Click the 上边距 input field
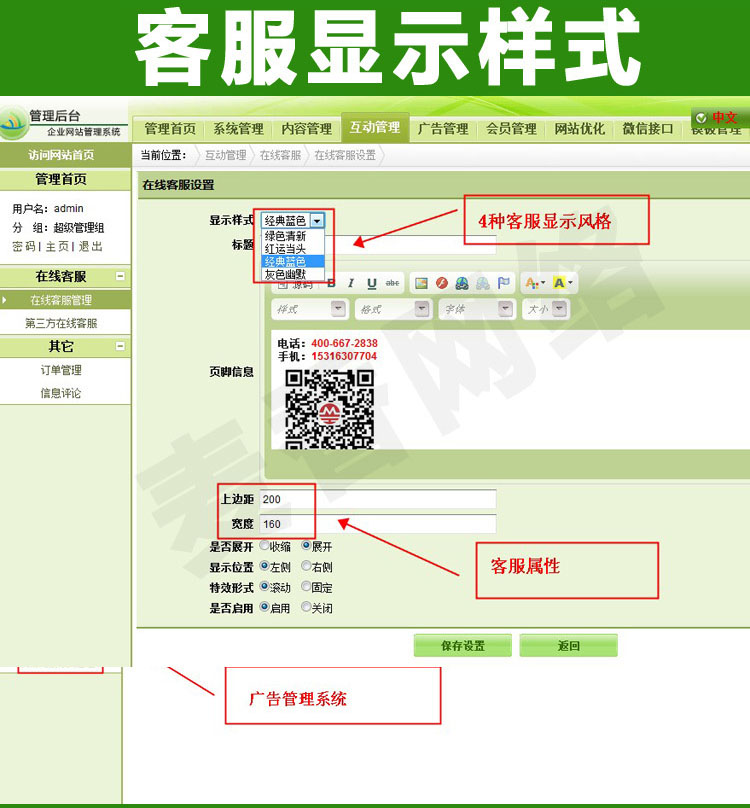Viewport: 750px width, 808px height. 378,499
